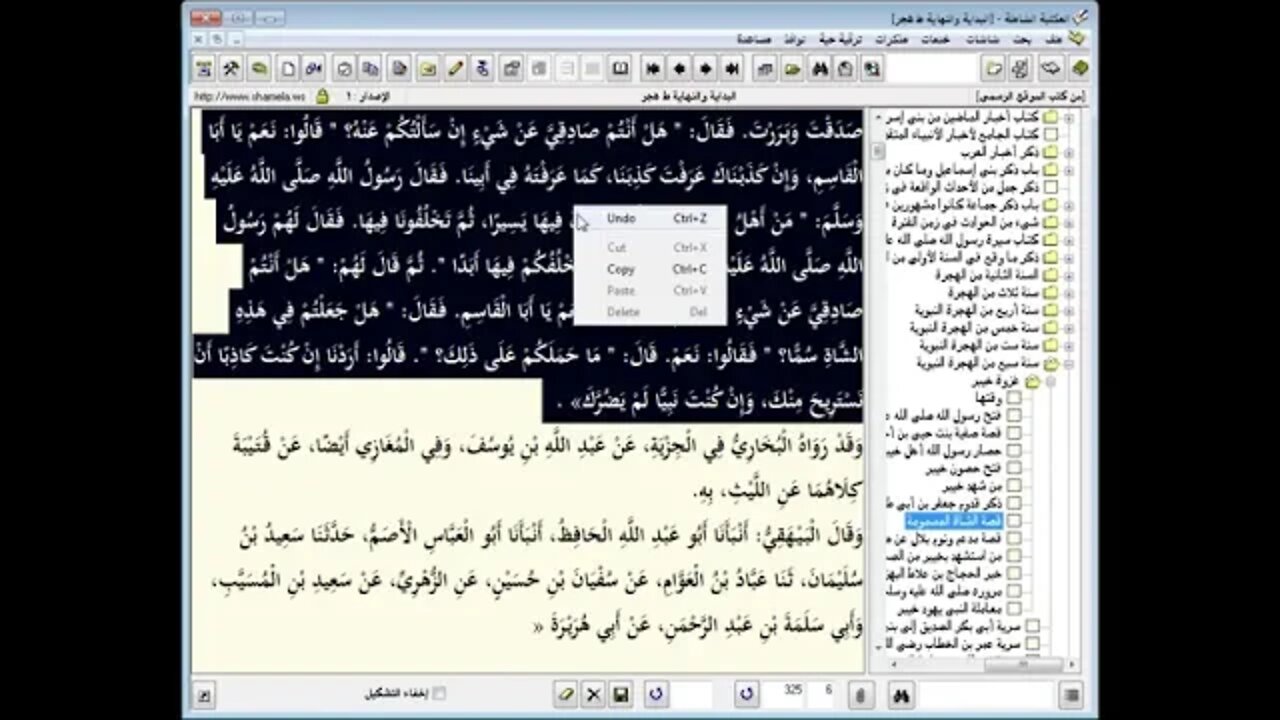Click the eraser icon in bottom bar

pos(566,694)
